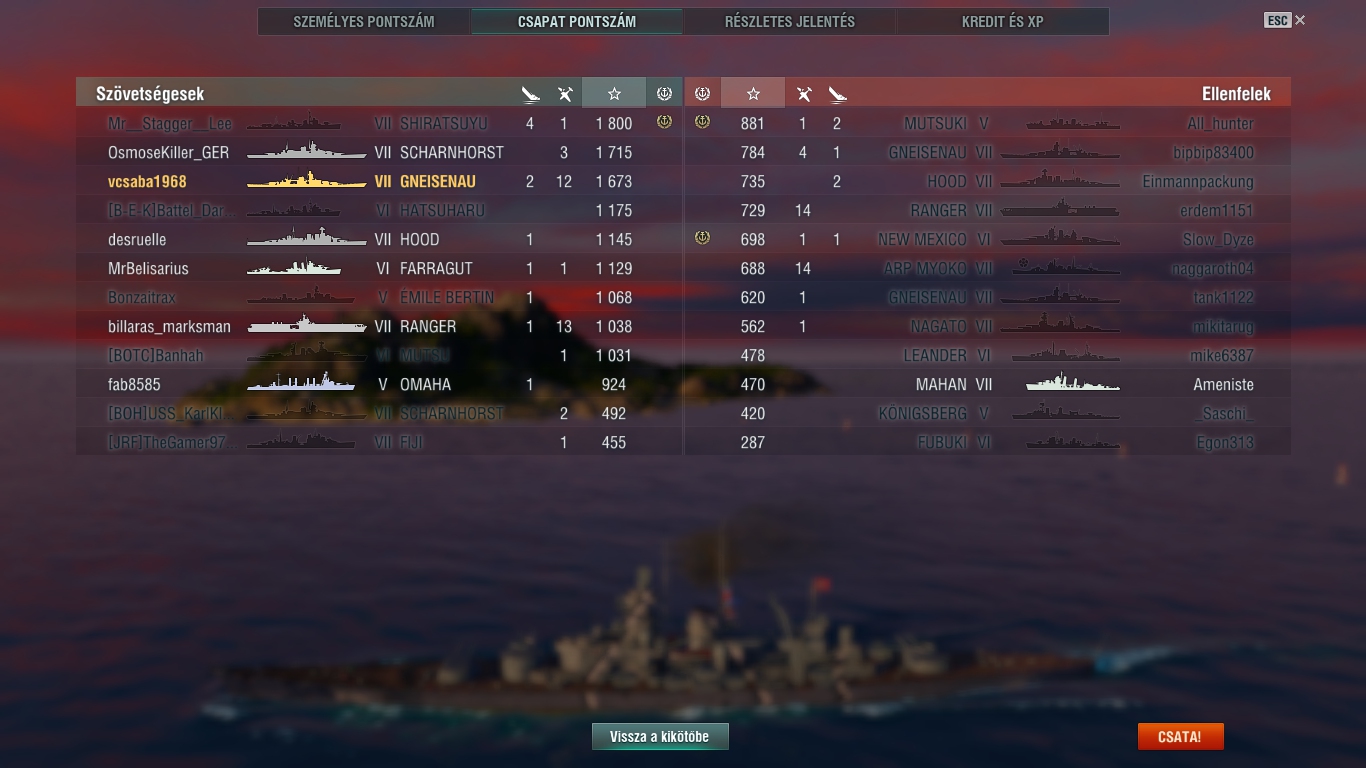
Task: Select the Csapat Pontszám tab
Action: 577,21
